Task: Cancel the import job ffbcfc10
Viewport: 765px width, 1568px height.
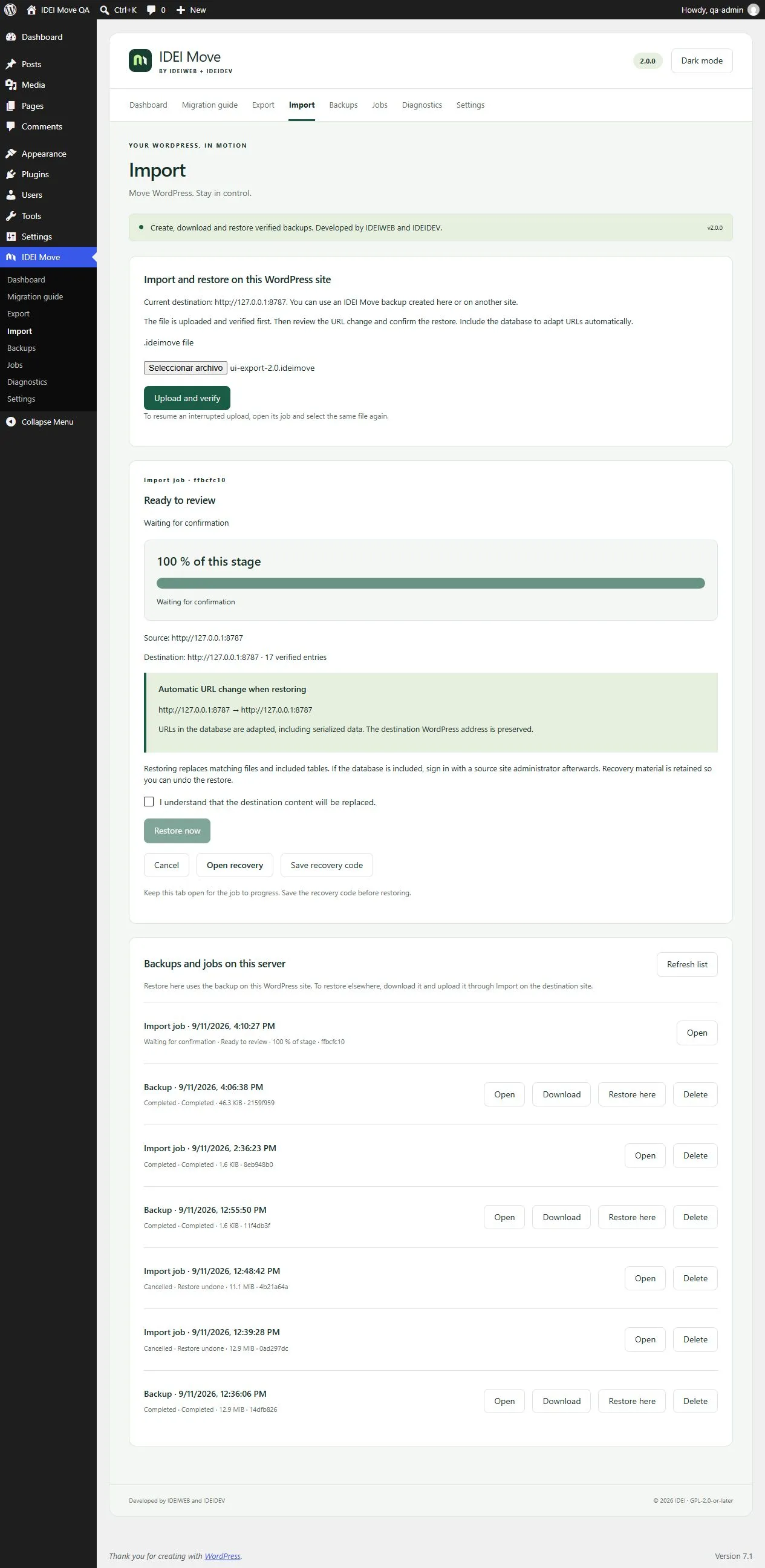Action: pos(167,865)
